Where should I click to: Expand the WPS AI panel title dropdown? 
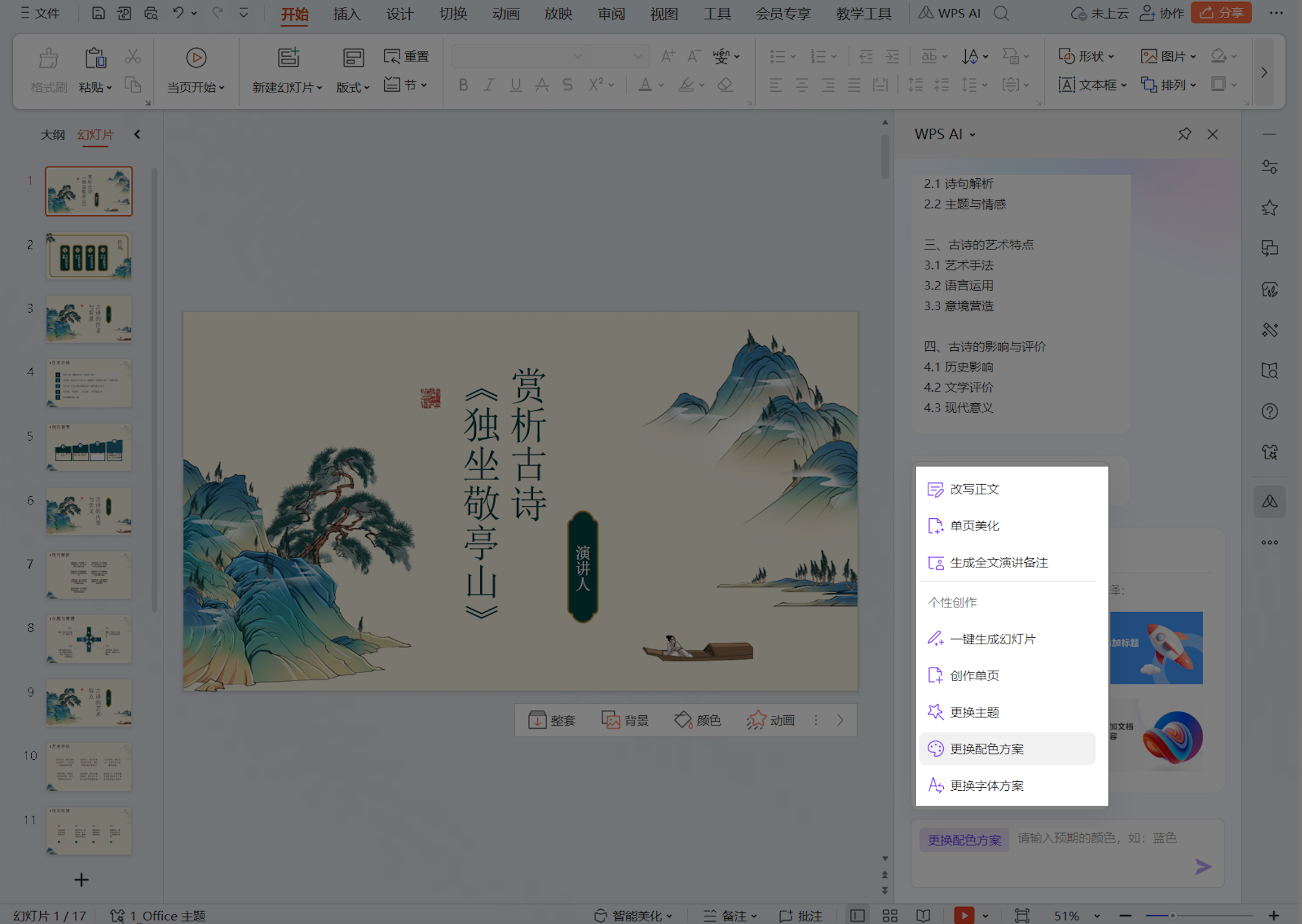point(972,134)
